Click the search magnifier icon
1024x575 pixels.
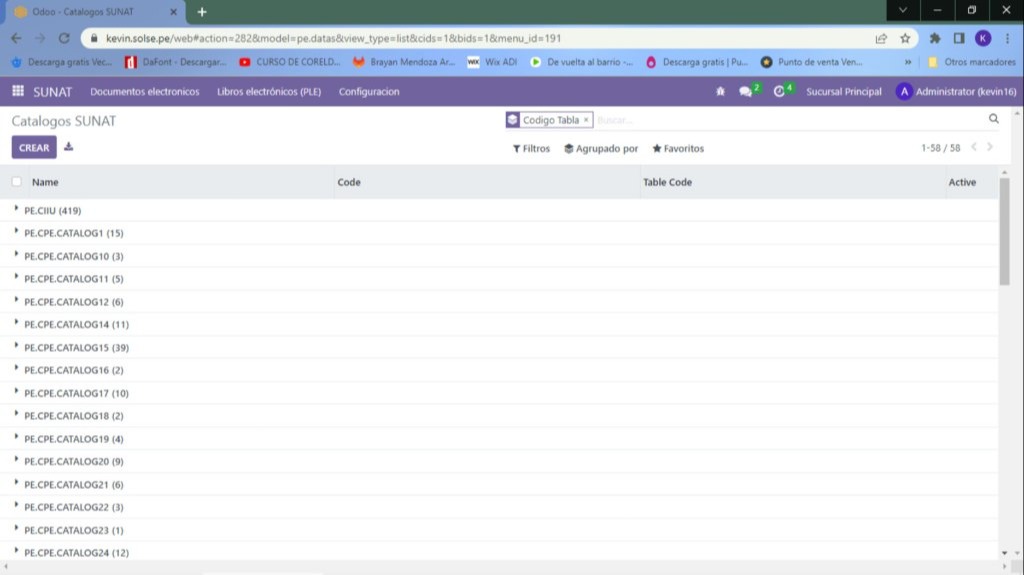point(993,119)
